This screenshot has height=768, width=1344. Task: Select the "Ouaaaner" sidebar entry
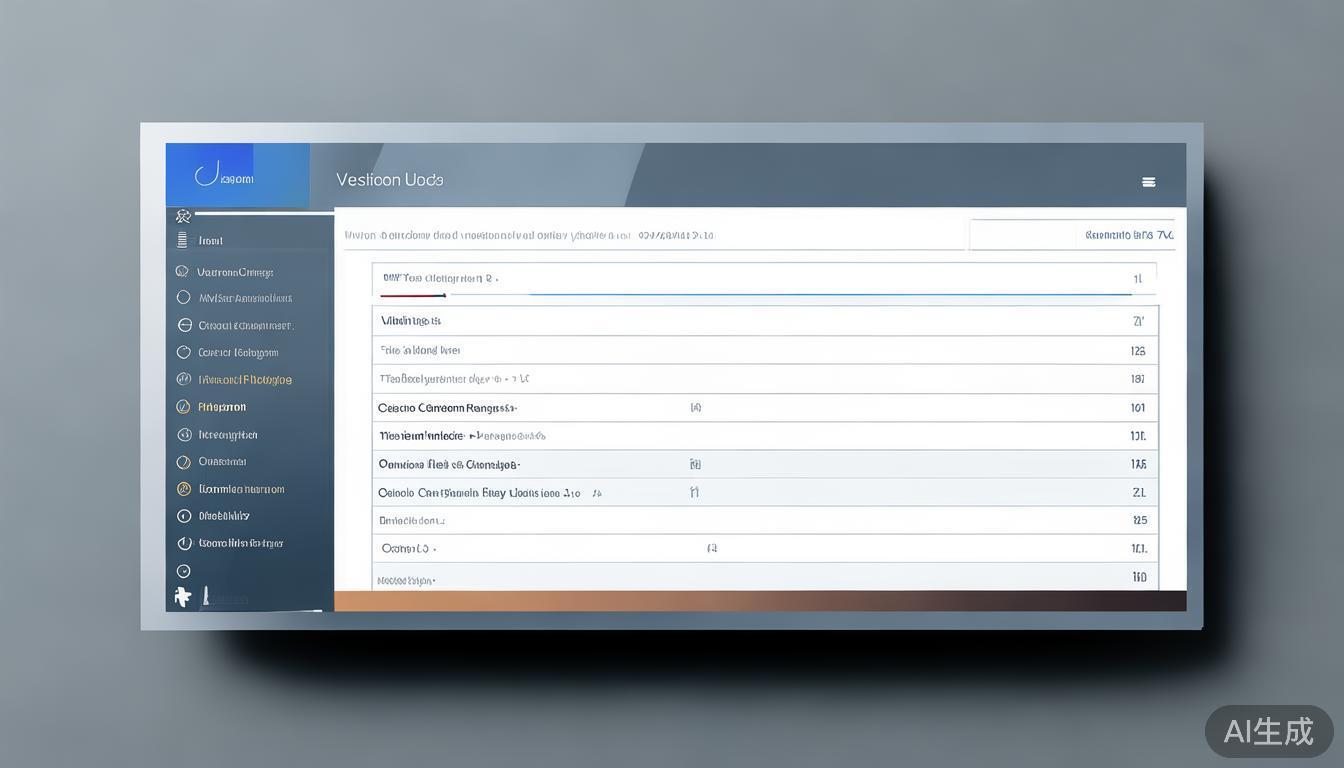coord(222,462)
